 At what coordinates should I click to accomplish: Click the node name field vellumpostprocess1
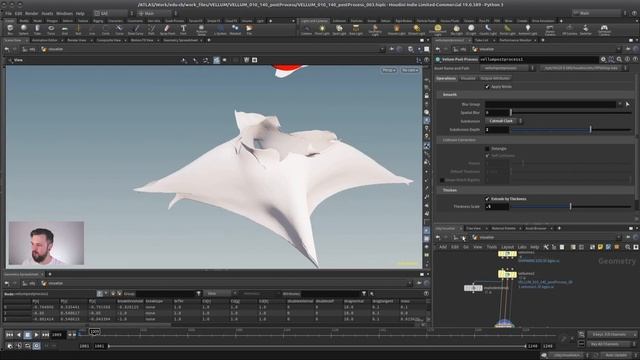538,59
